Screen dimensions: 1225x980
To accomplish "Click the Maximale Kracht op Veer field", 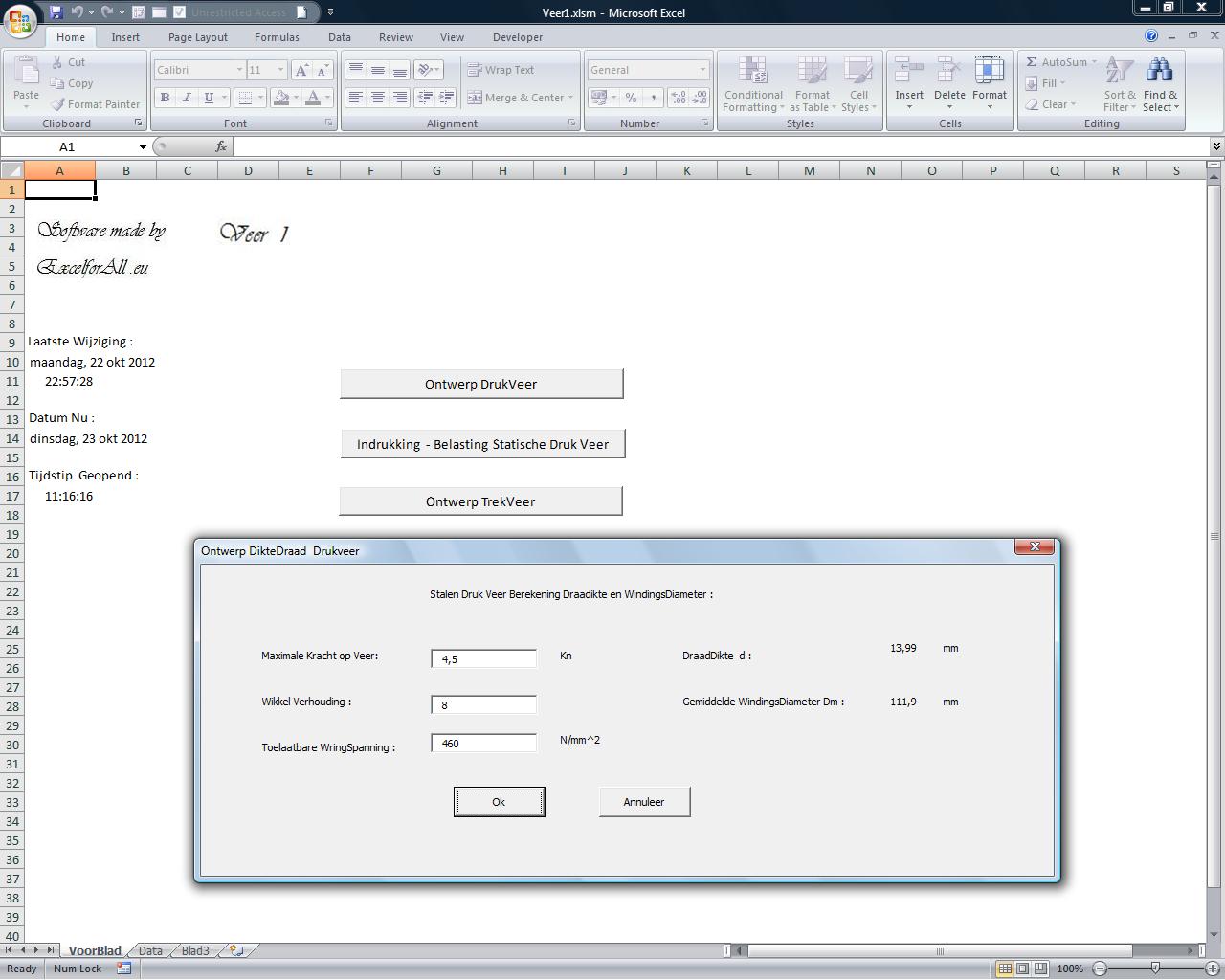I will [x=484, y=658].
